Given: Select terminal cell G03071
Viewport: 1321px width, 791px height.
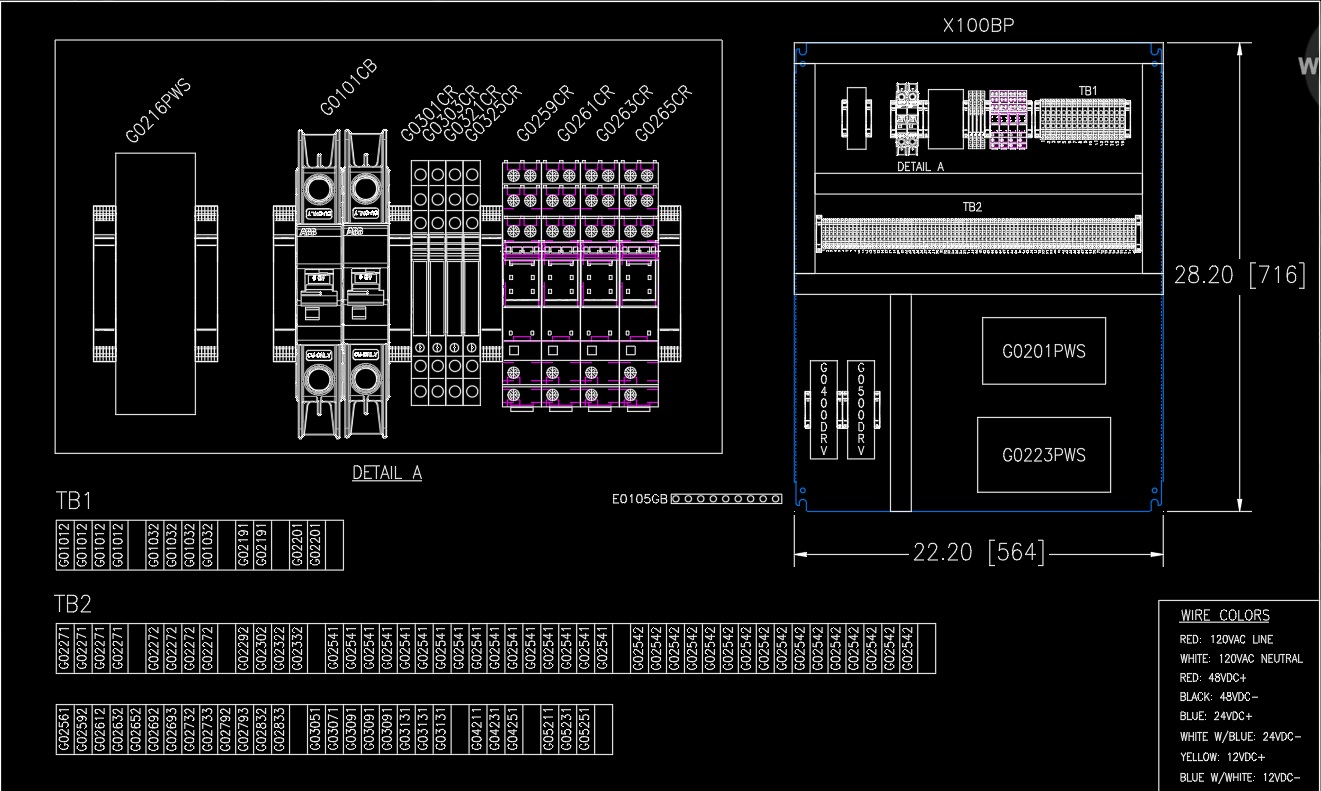Looking at the screenshot, I should [x=334, y=729].
